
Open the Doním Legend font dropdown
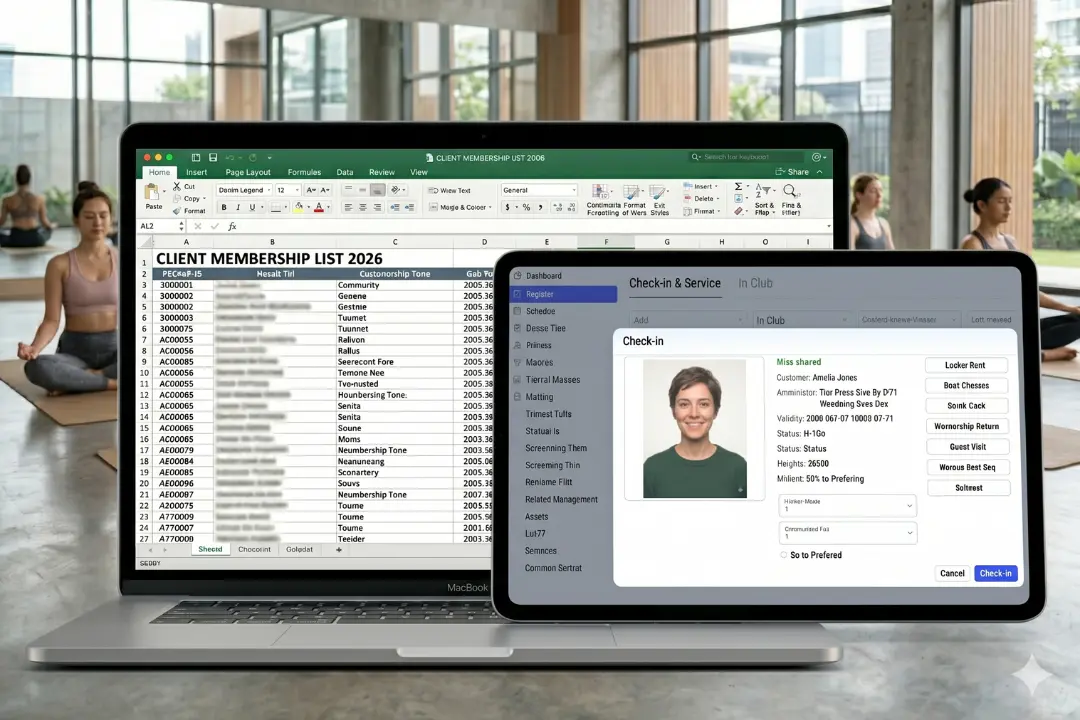point(244,190)
